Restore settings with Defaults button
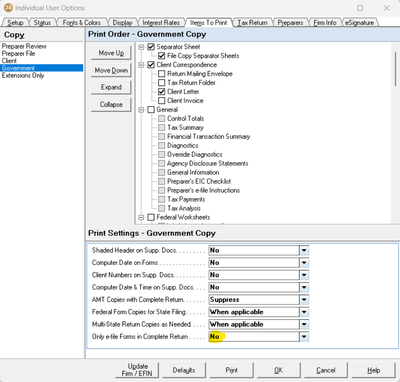This screenshot has height=382, width=400. [184, 370]
